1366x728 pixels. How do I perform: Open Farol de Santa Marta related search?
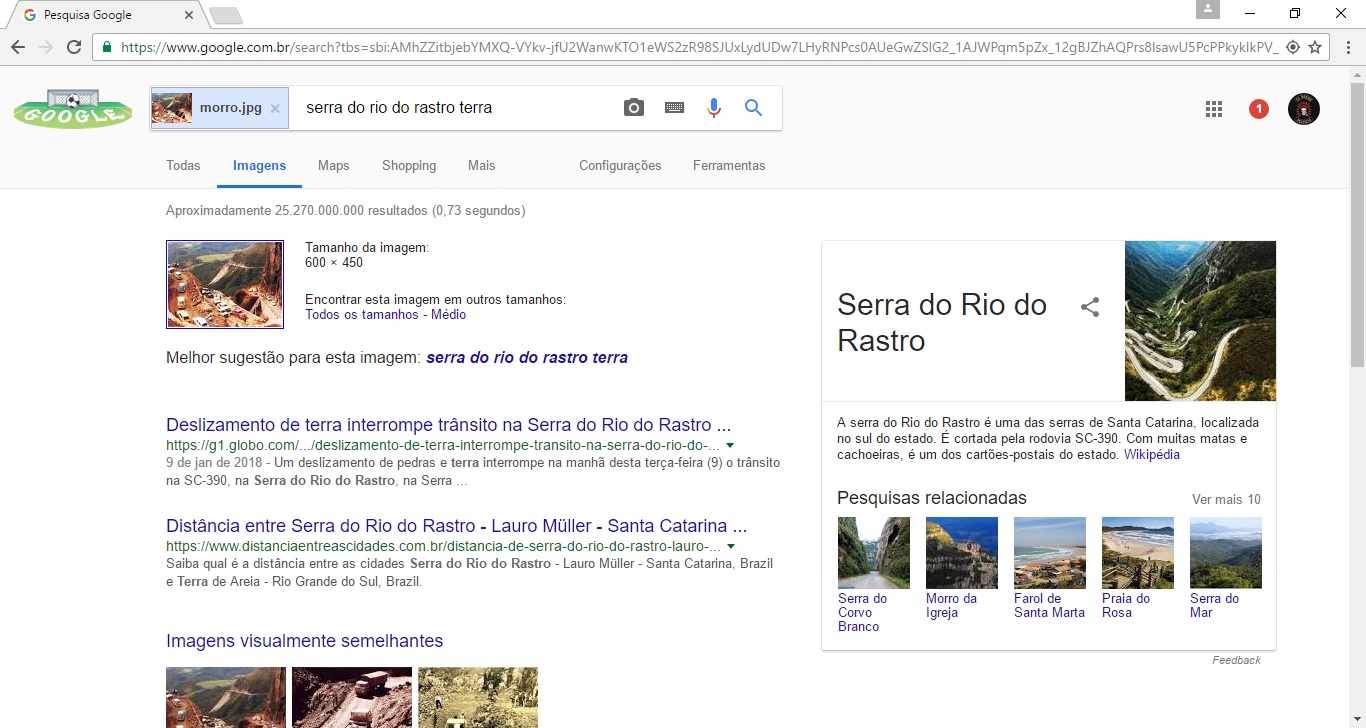1049,568
